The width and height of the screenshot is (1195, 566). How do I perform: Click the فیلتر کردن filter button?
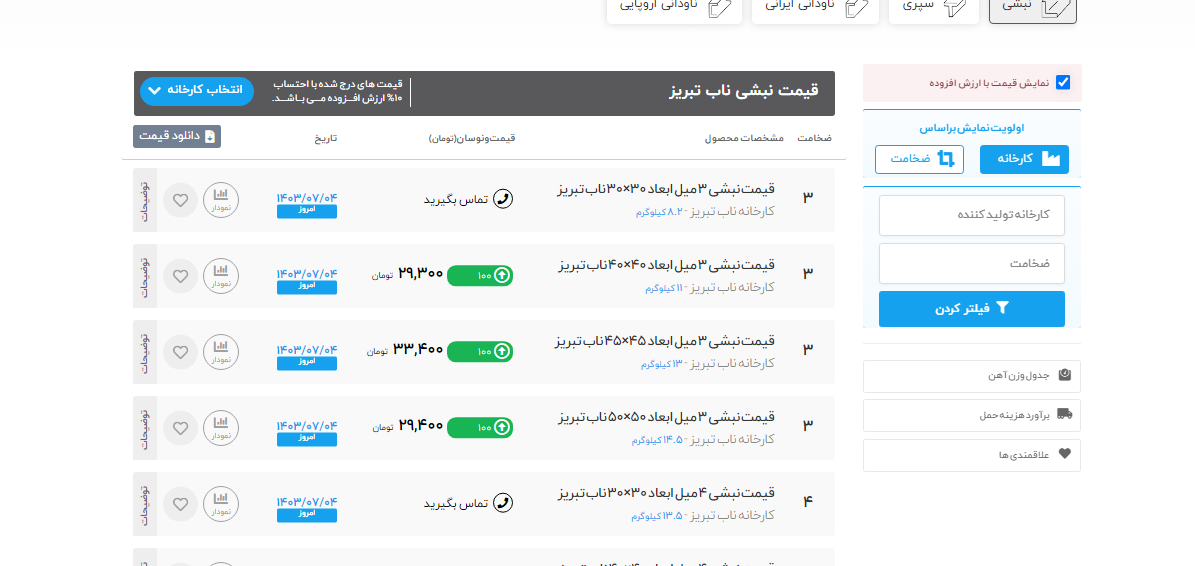click(971, 309)
